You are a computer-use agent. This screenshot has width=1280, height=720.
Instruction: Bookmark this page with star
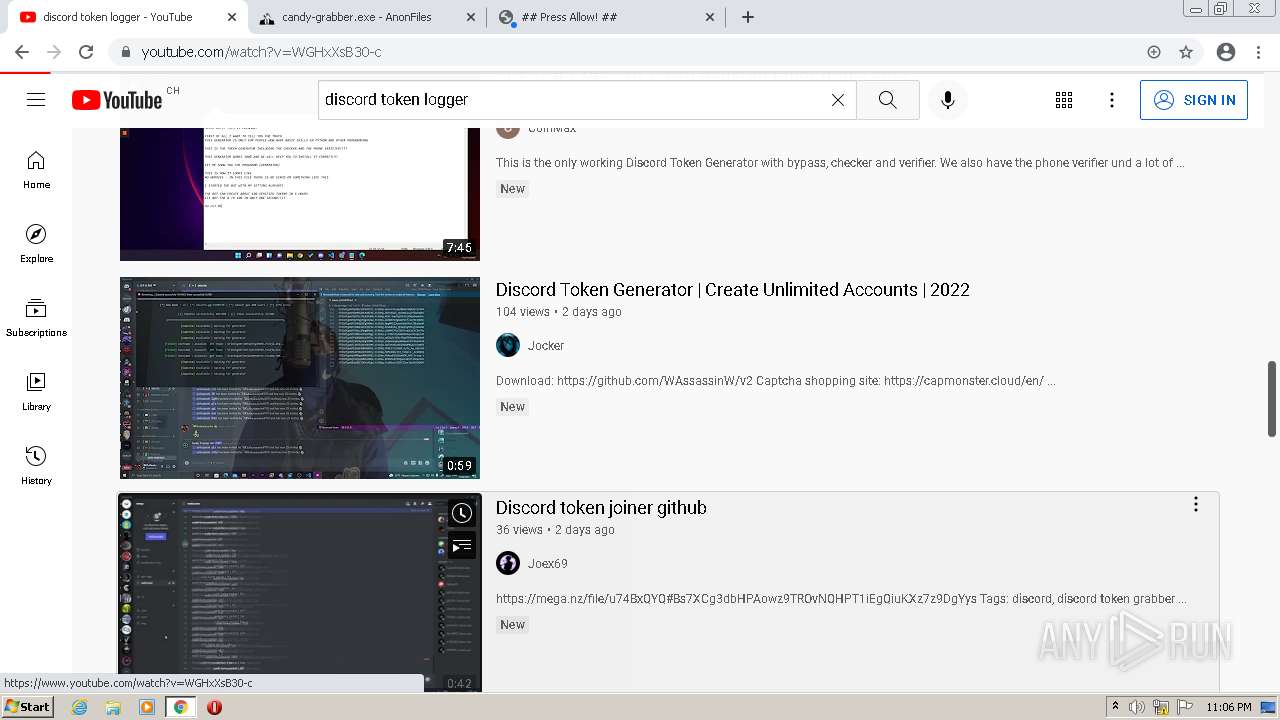[x=1186, y=52]
